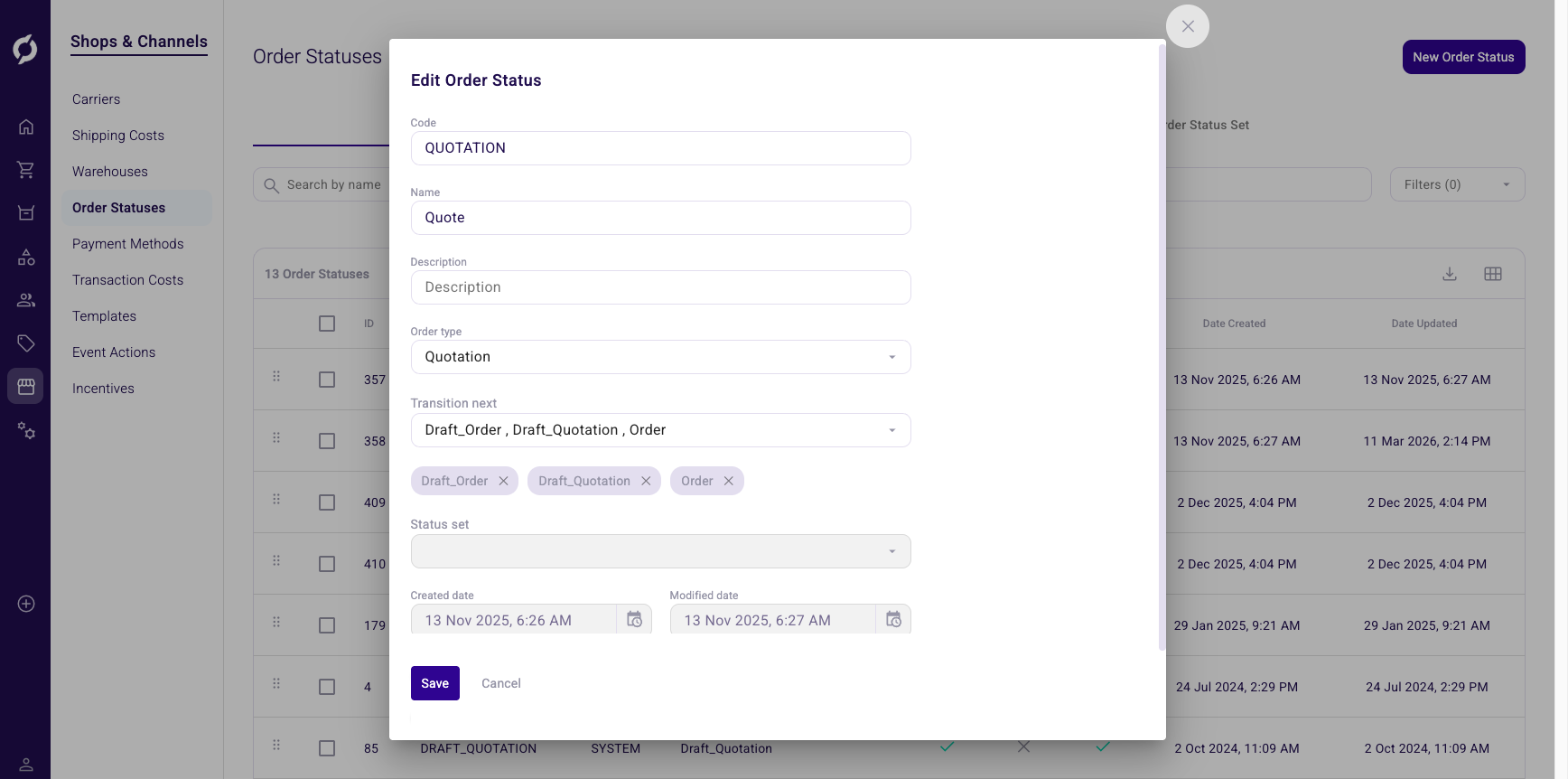Click the app logo in the sidebar

[x=25, y=49]
